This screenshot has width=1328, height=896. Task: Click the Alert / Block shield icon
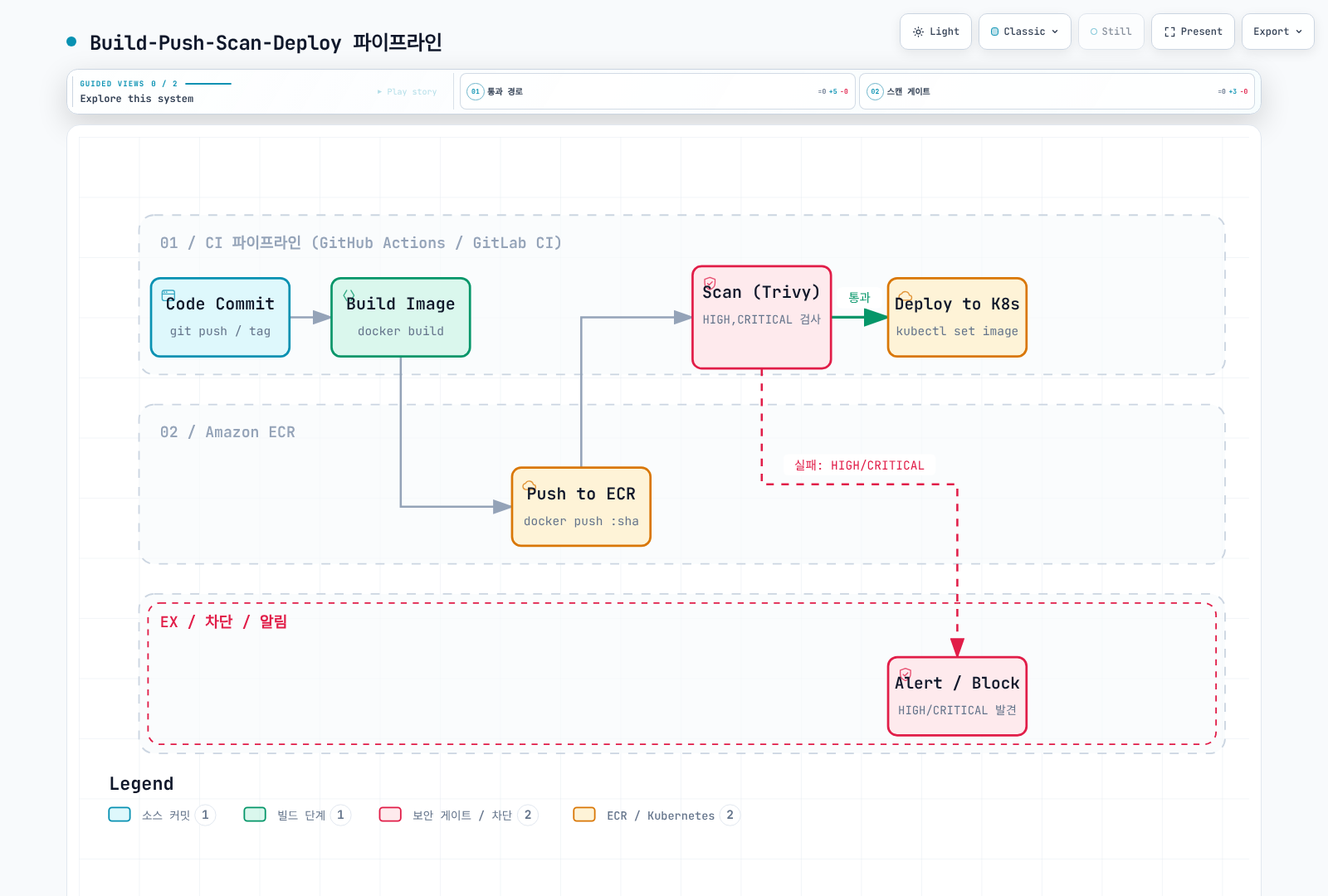(x=906, y=674)
